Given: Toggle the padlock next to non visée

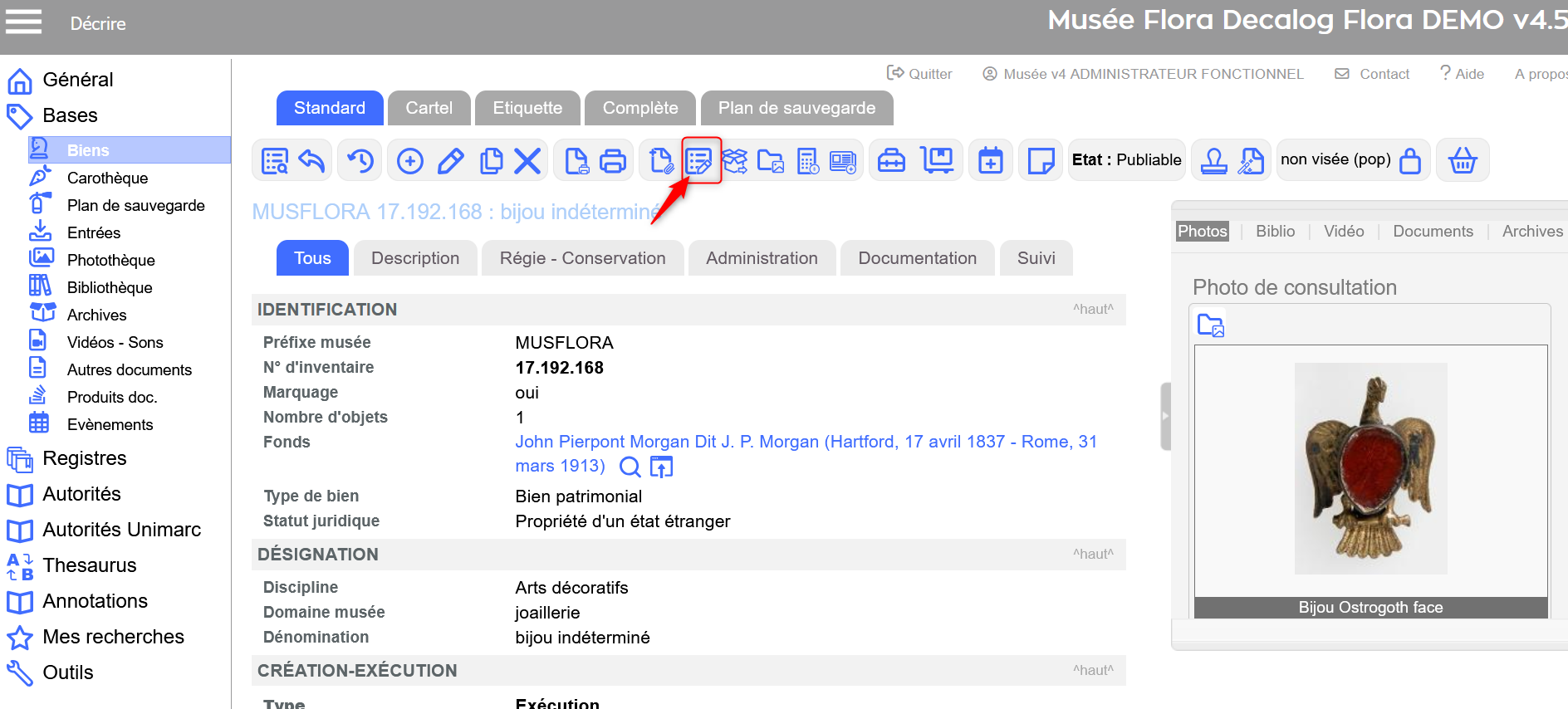Looking at the screenshot, I should coord(1410,160).
